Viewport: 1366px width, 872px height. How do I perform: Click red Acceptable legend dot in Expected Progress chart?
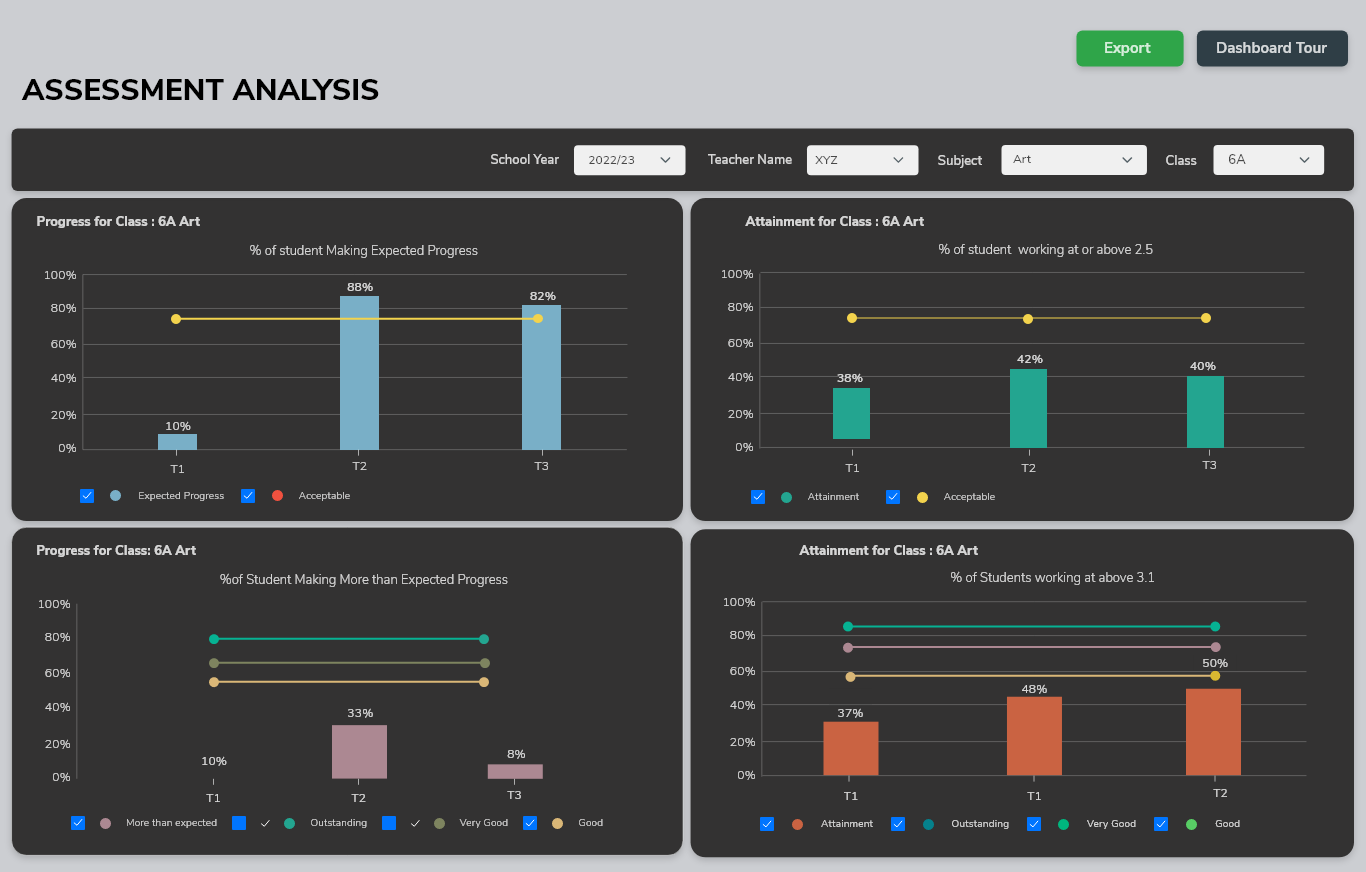277,496
